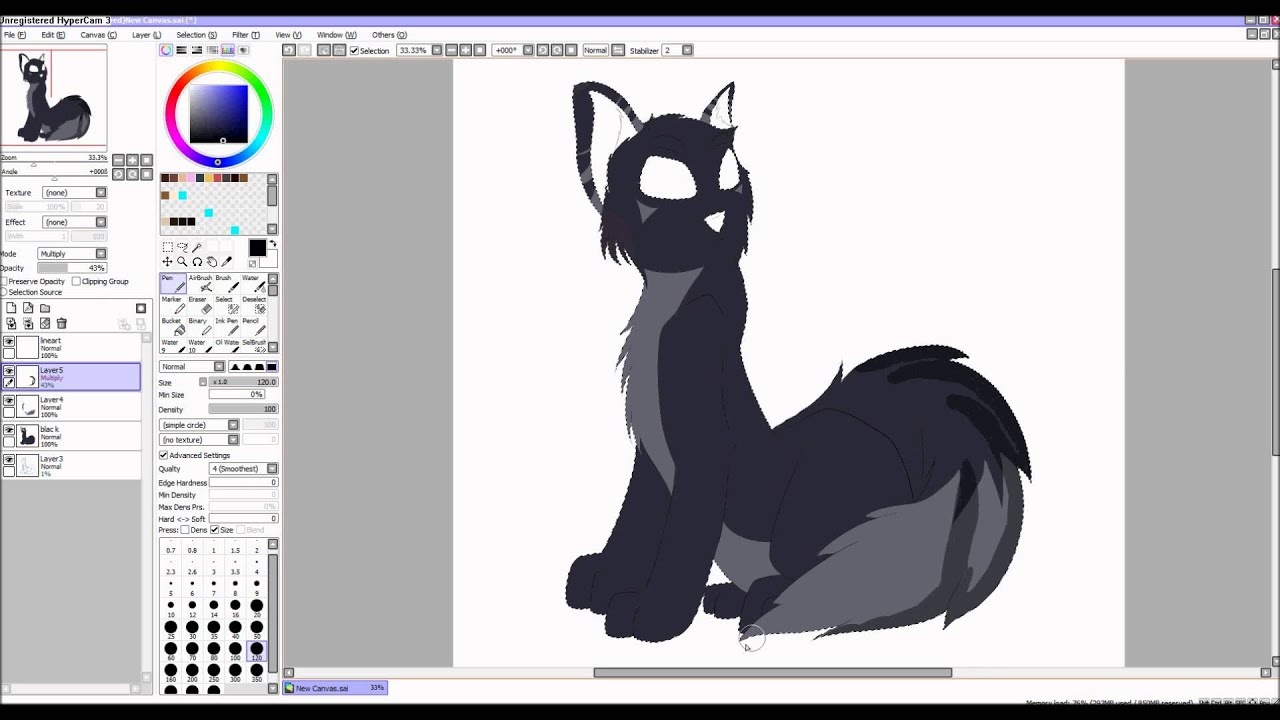Pick the move layer tool
This screenshot has width=1280, height=720.
tap(167, 261)
